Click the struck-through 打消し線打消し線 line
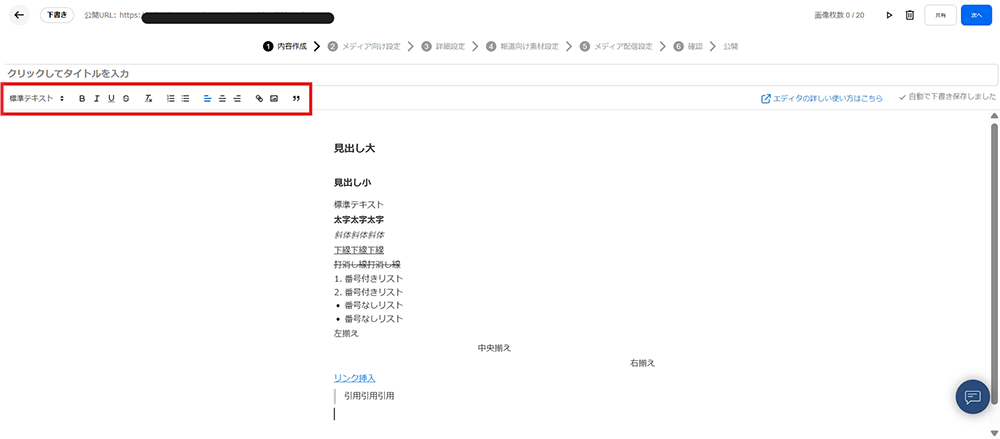 (x=367, y=264)
